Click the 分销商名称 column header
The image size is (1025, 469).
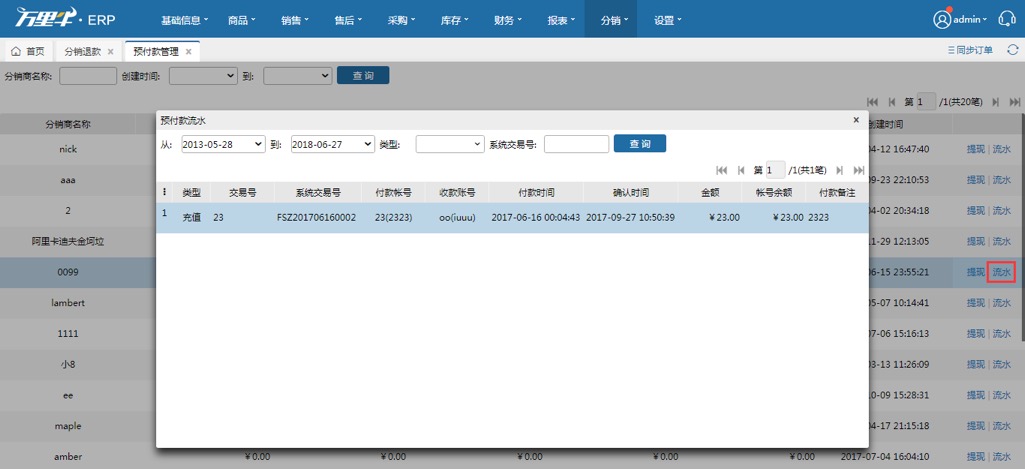coord(68,124)
